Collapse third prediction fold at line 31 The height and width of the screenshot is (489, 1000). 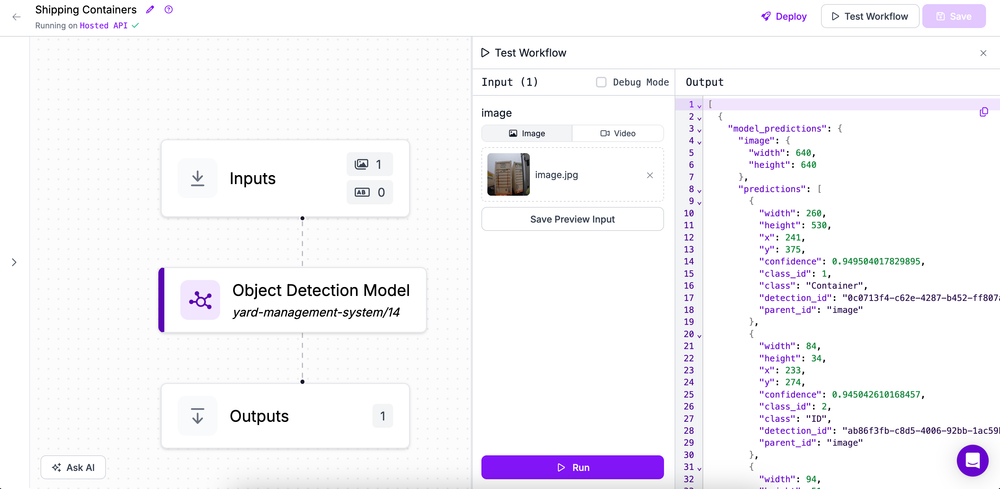tap(699, 469)
